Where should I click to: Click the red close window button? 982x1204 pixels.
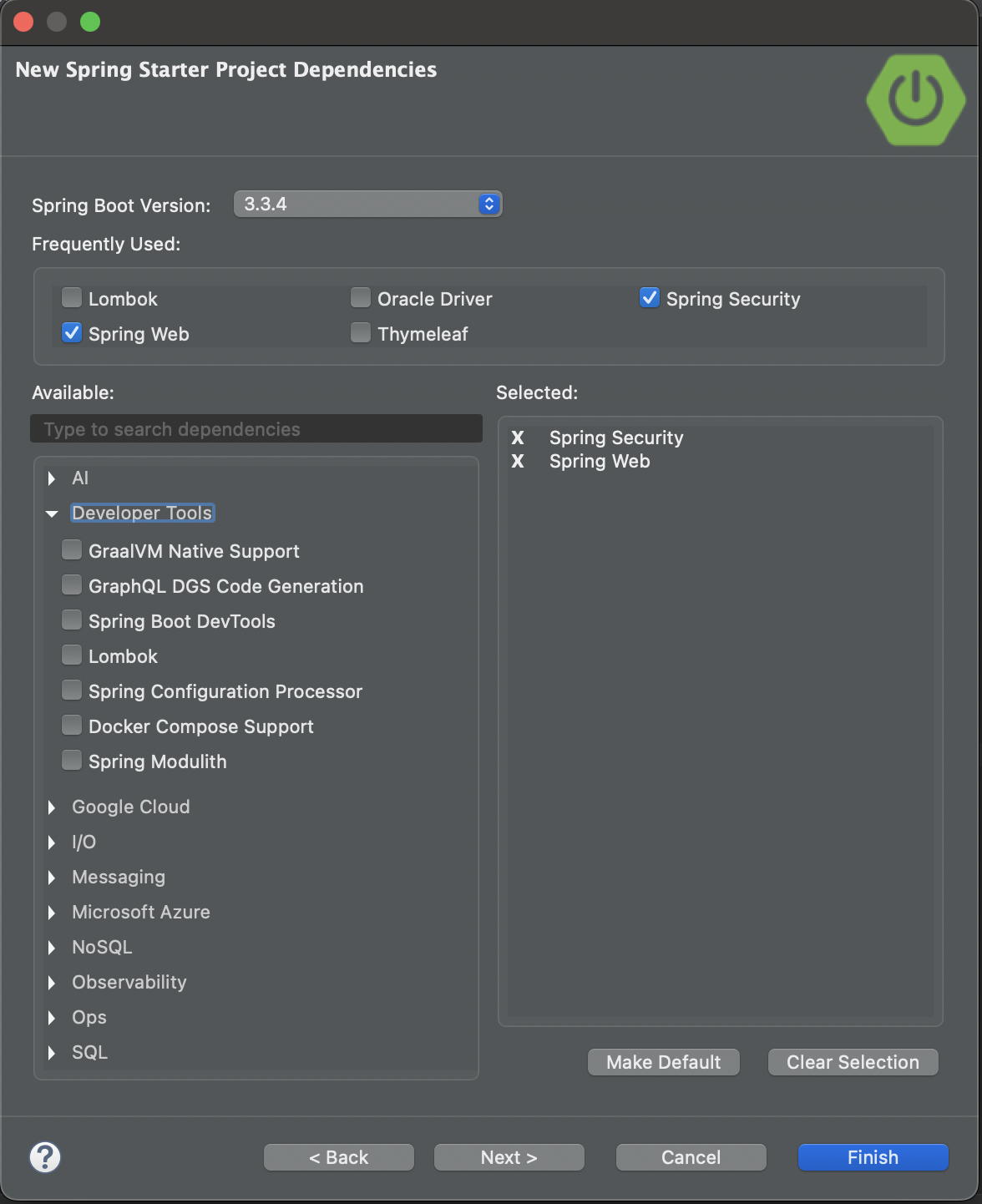[23, 22]
